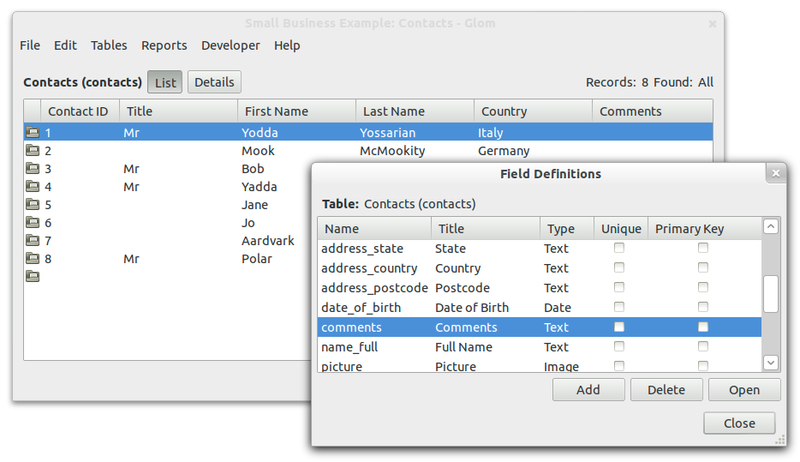Open the Edit menu
Image resolution: width=800 pixels, height=462 pixels.
click(x=65, y=45)
